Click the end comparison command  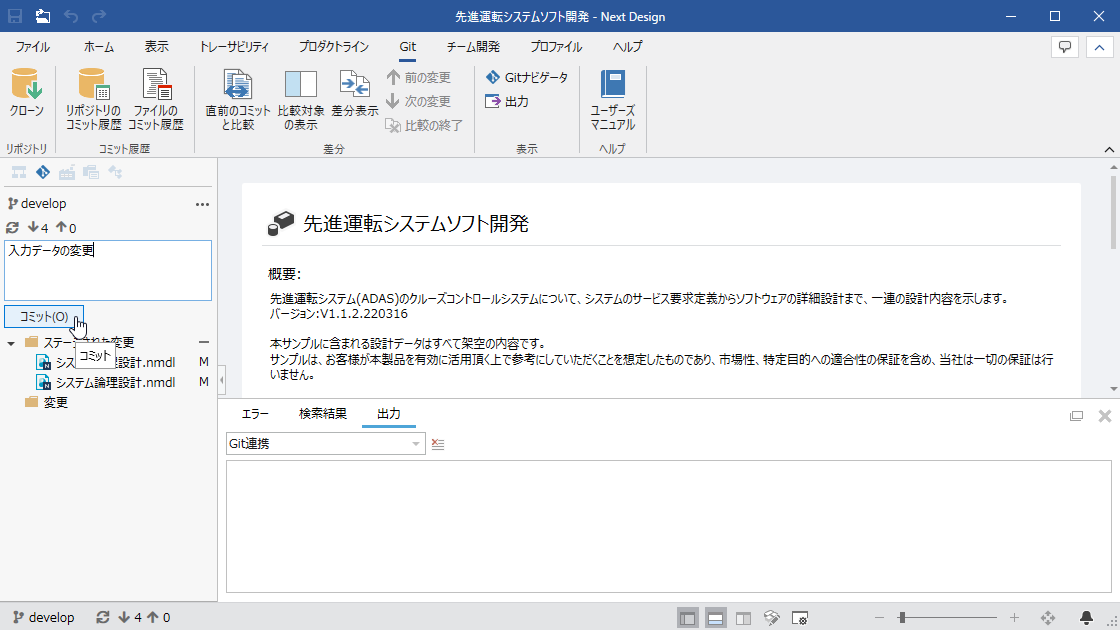[424, 126]
